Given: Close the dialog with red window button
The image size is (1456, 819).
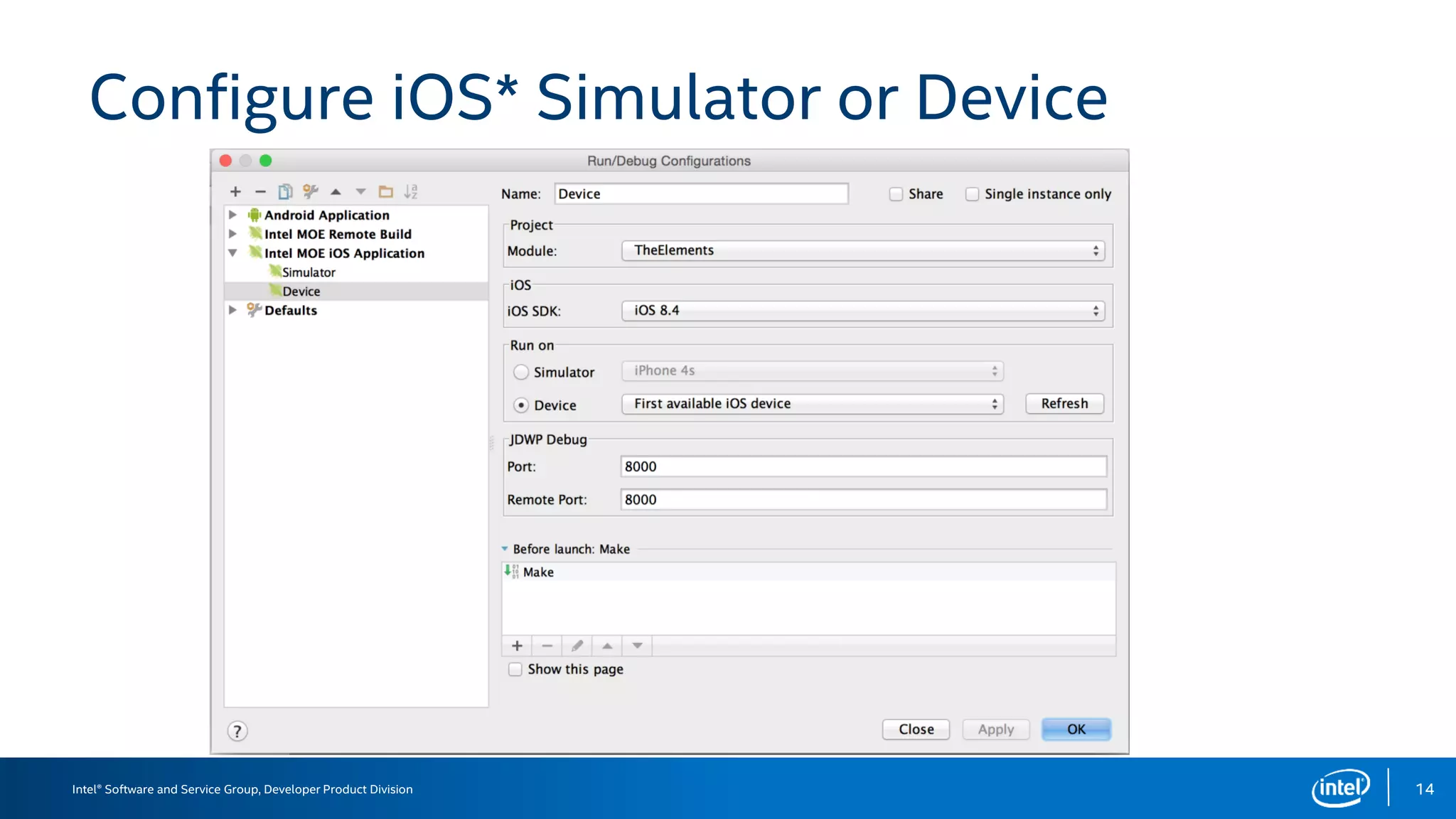Looking at the screenshot, I should point(225,161).
